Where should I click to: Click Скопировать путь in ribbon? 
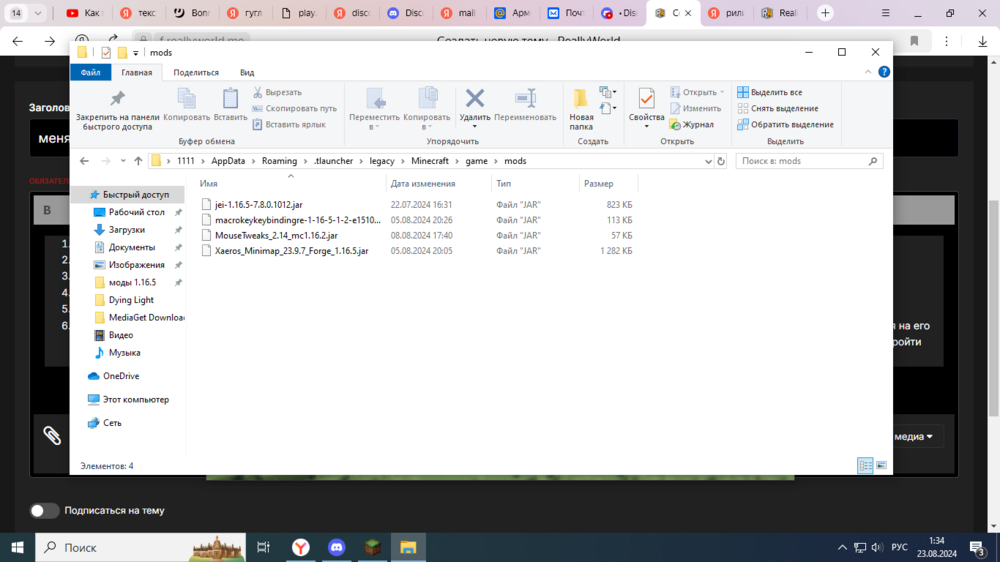pos(295,108)
